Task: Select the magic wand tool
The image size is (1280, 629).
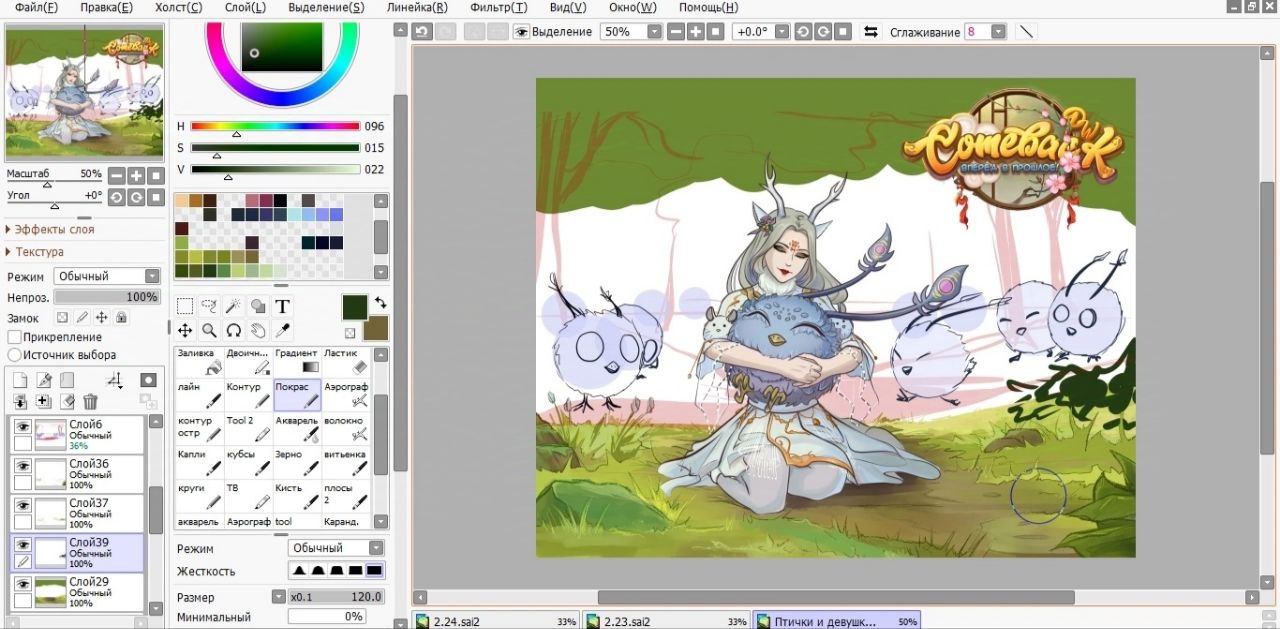Action: tap(234, 306)
